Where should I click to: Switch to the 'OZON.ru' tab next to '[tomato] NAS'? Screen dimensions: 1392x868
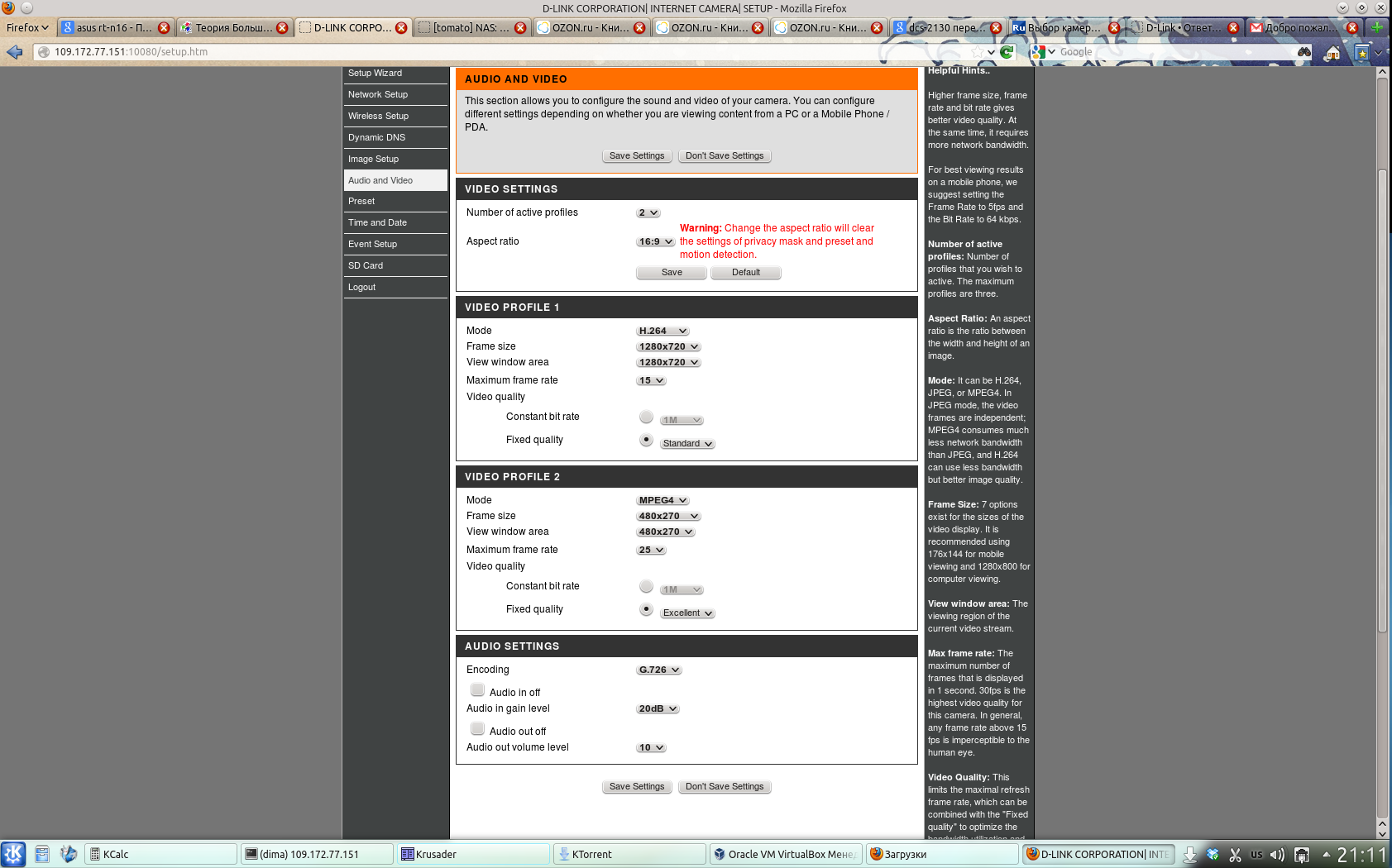590,28
